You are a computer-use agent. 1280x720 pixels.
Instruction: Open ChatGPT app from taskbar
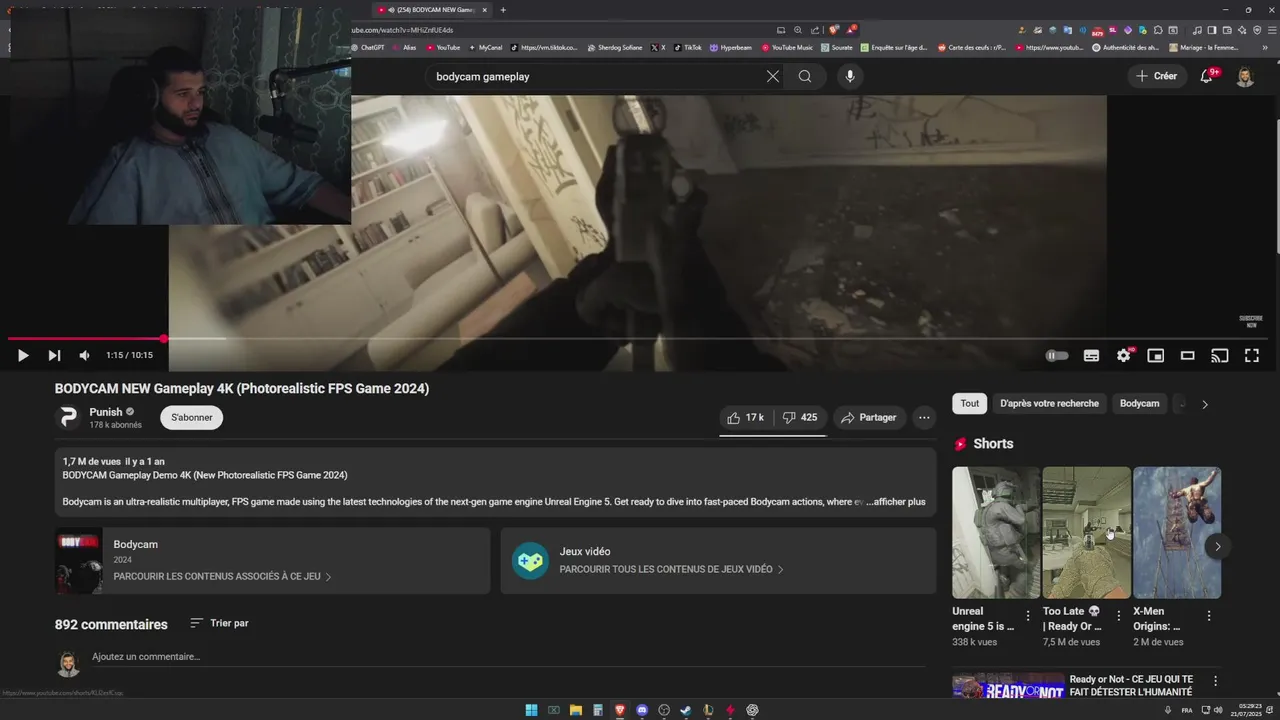tap(752, 710)
